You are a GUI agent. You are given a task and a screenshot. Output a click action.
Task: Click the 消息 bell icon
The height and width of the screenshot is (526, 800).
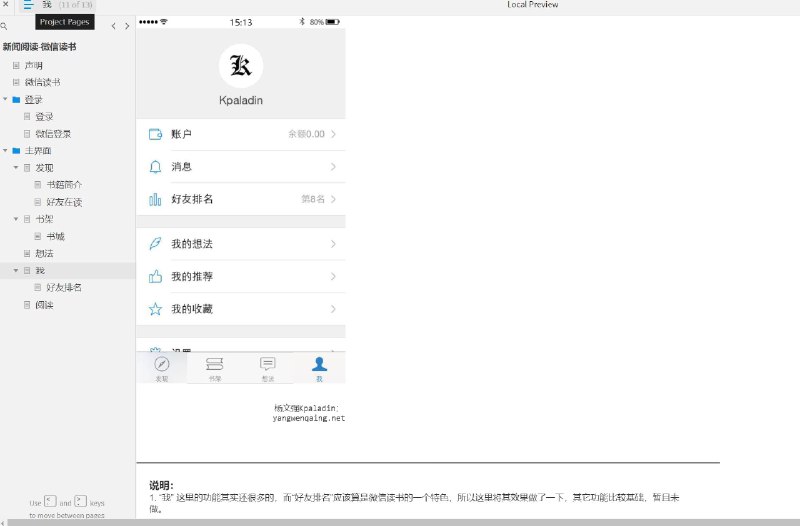(155, 167)
